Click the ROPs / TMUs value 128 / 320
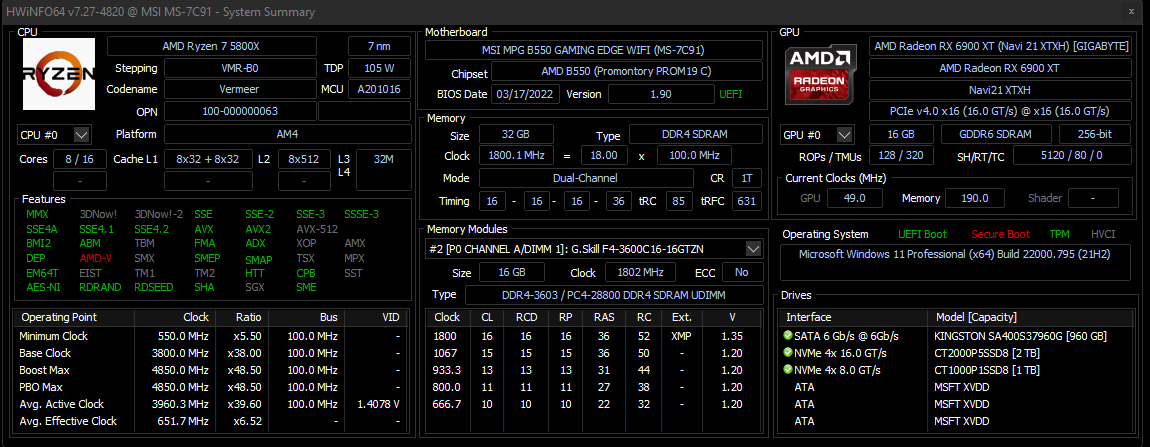The image size is (1150, 447). [901, 156]
